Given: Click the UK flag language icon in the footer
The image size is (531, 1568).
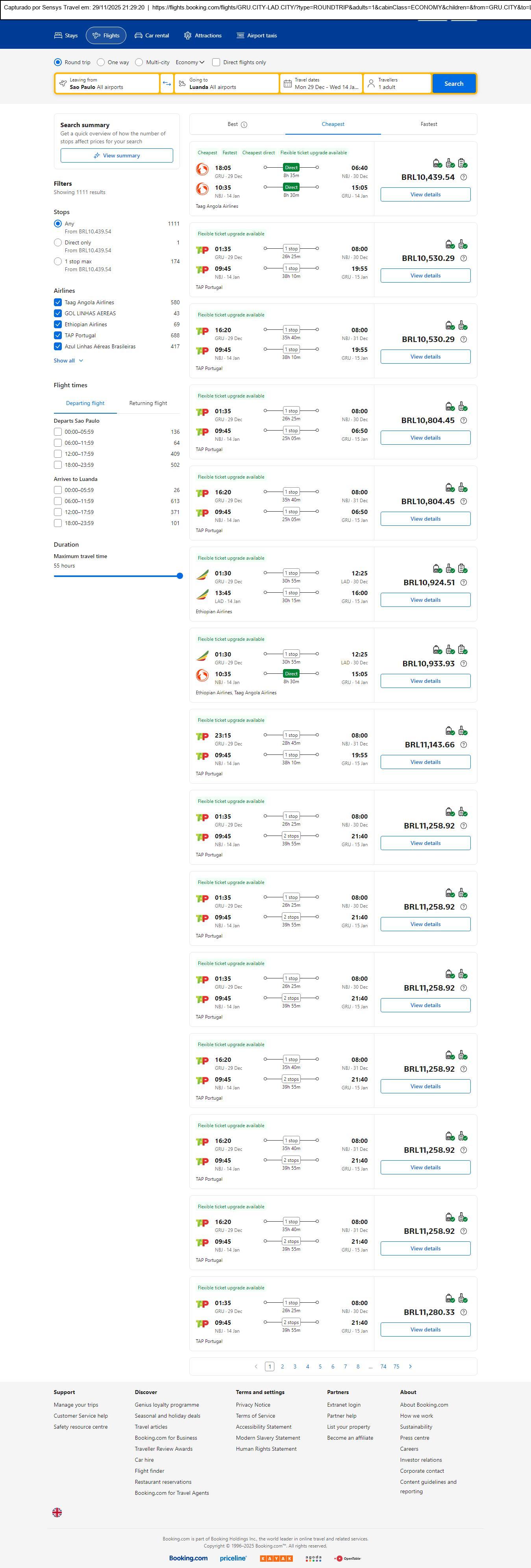Looking at the screenshot, I should [57, 1511].
